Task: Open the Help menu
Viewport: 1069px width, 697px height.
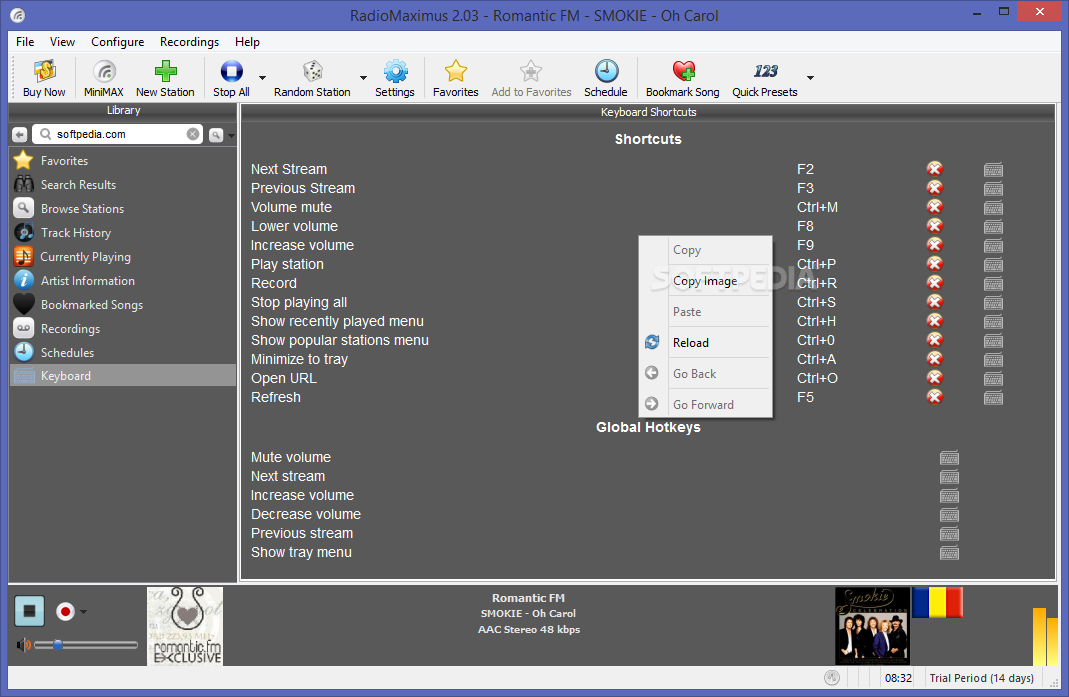Action: point(247,42)
